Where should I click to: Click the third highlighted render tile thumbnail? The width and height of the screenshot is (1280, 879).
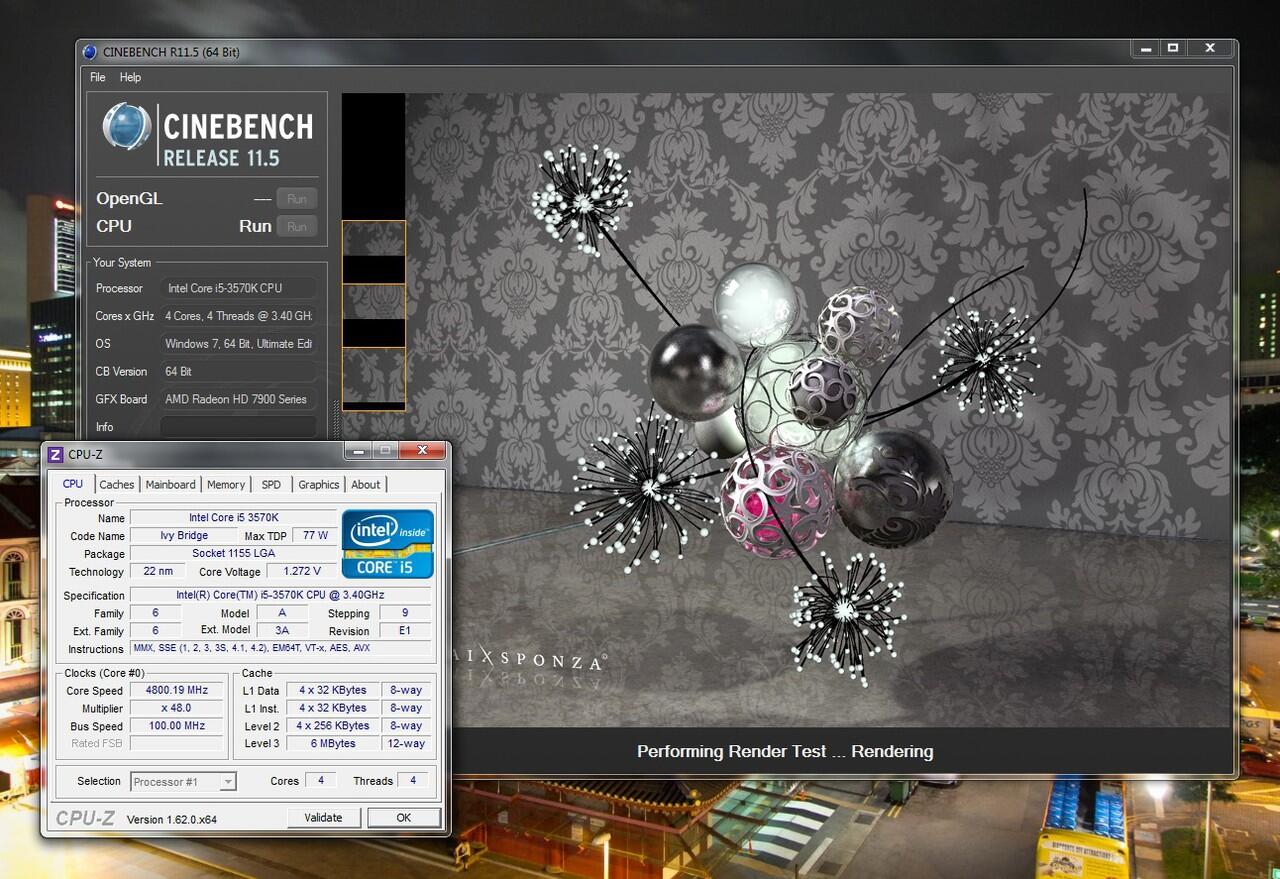(374, 380)
